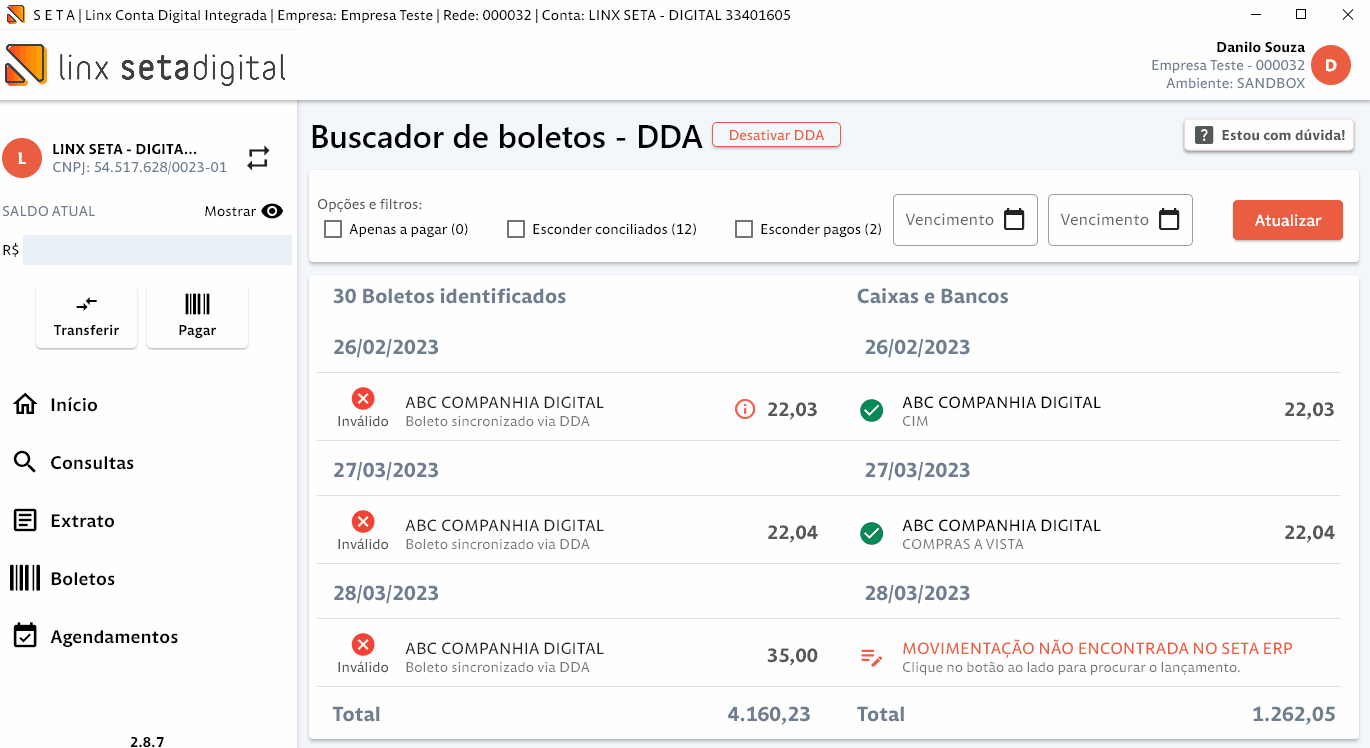The height and width of the screenshot is (748, 1370).
Task: Click the Caixas e Bancos heading
Action: coord(933,296)
